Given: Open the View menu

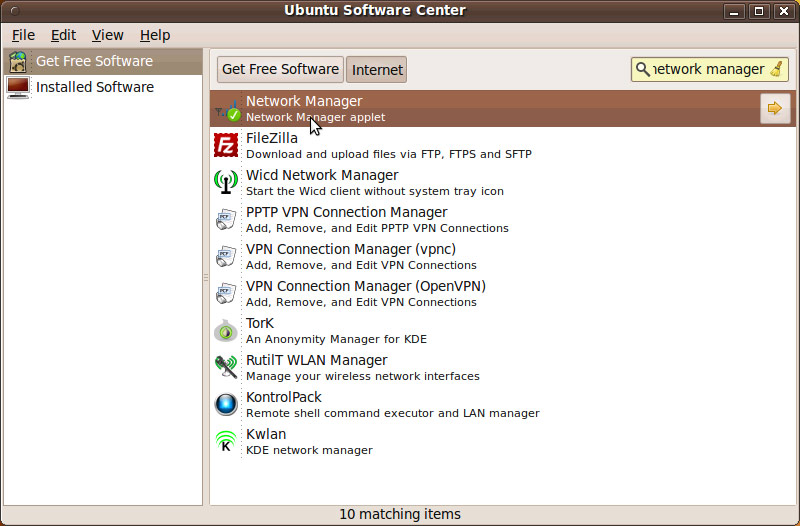Looking at the screenshot, I should pos(107,35).
